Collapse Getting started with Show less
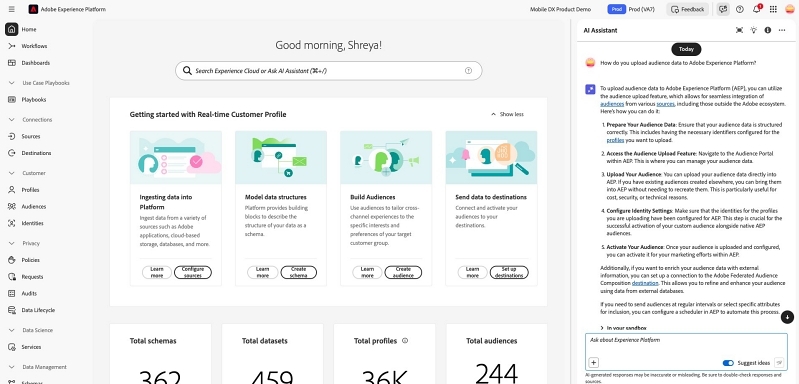This screenshot has width=799, height=384. (507, 114)
